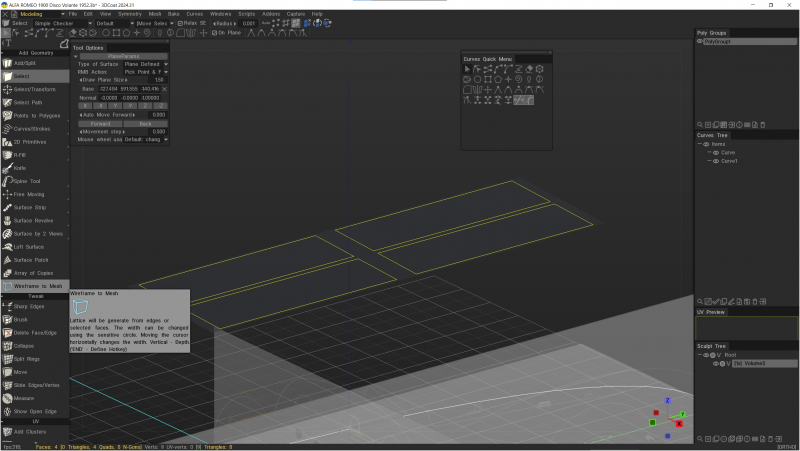Click the Forward button
Viewport: 800px width, 451px height.
[98, 123]
